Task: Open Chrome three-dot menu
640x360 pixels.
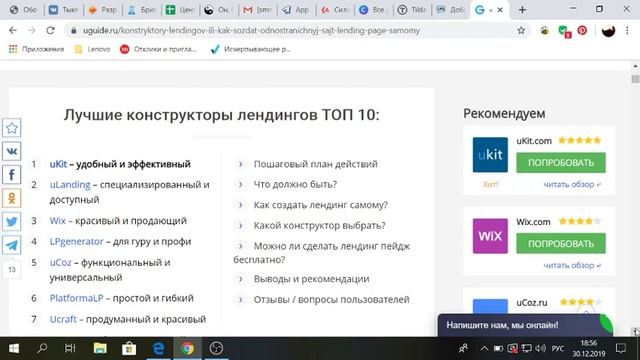Action: (x=627, y=30)
